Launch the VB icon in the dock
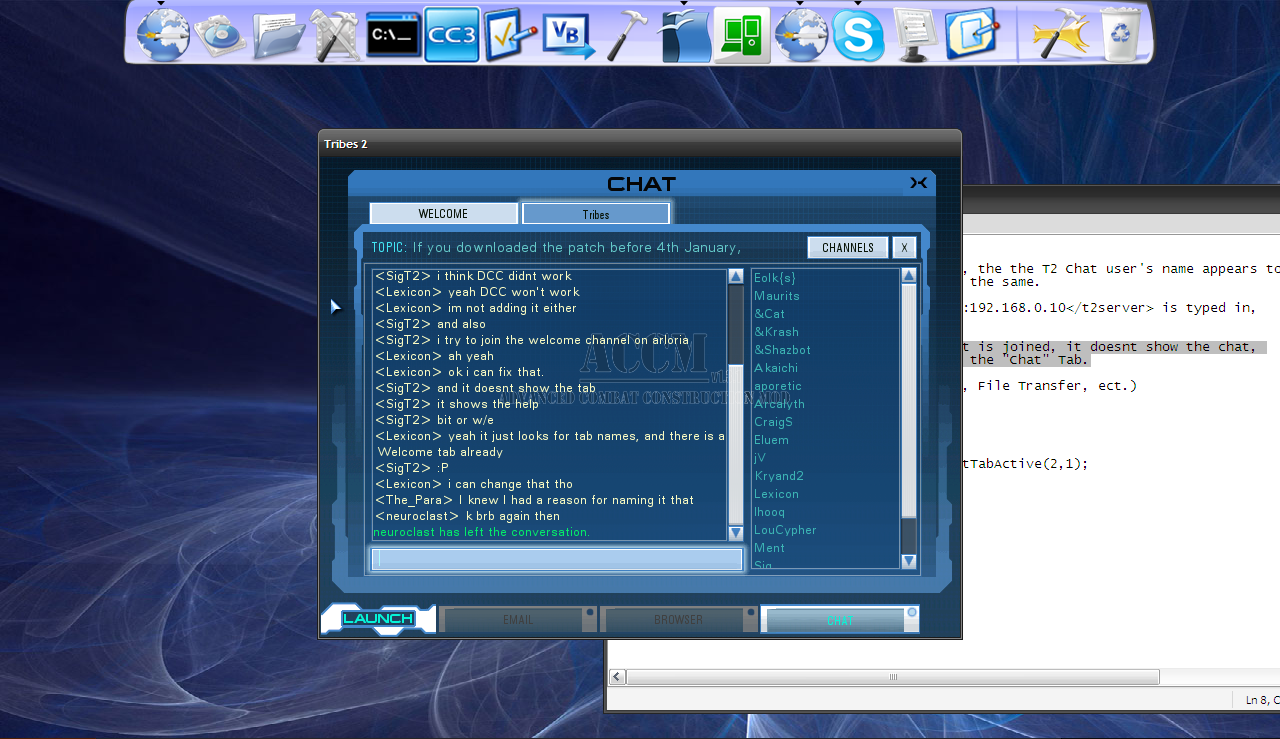Screen dimensions: 1280x739 tap(569, 36)
